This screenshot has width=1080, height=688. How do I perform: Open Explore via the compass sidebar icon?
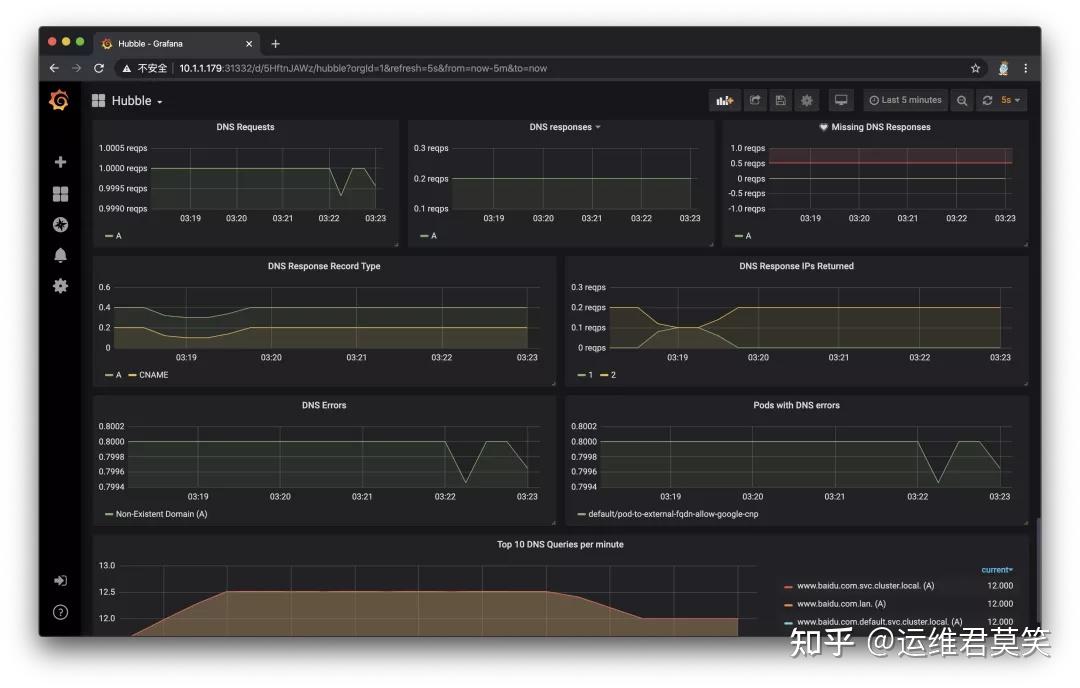(x=60, y=224)
